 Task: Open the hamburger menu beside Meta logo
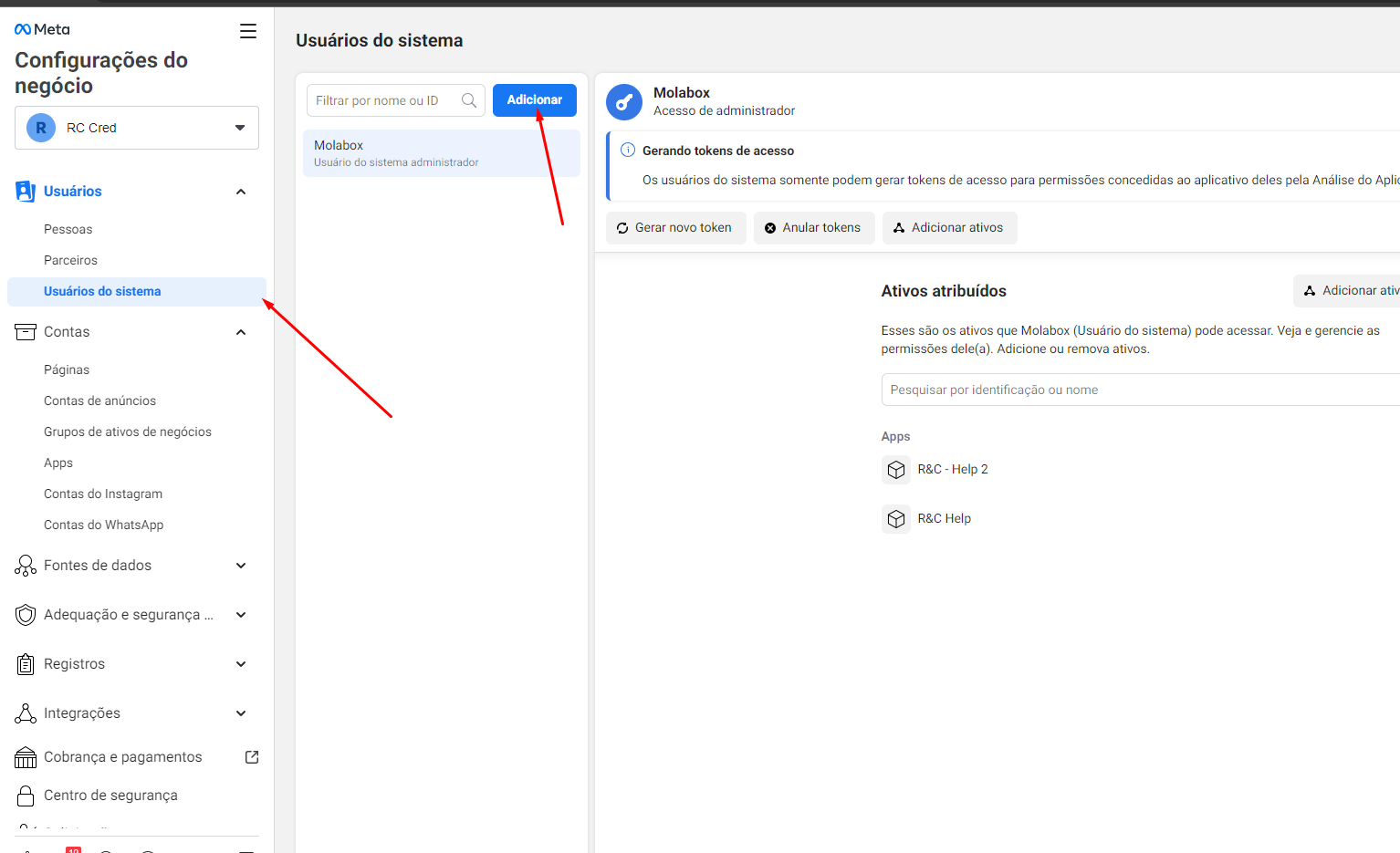[248, 31]
